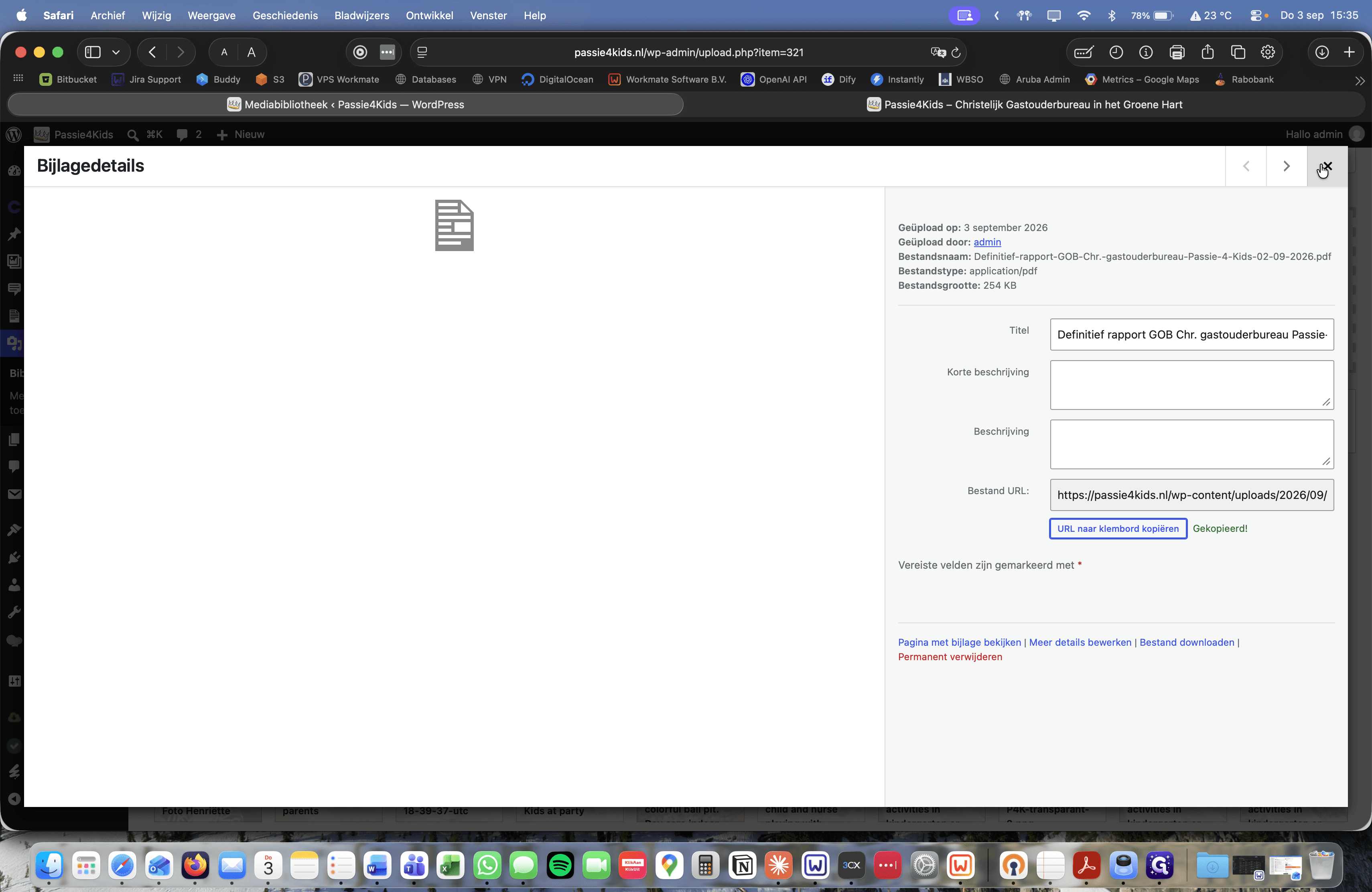Image resolution: width=1372 pixels, height=892 pixels.
Task: Click the address bar URL field
Action: [x=688, y=53]
